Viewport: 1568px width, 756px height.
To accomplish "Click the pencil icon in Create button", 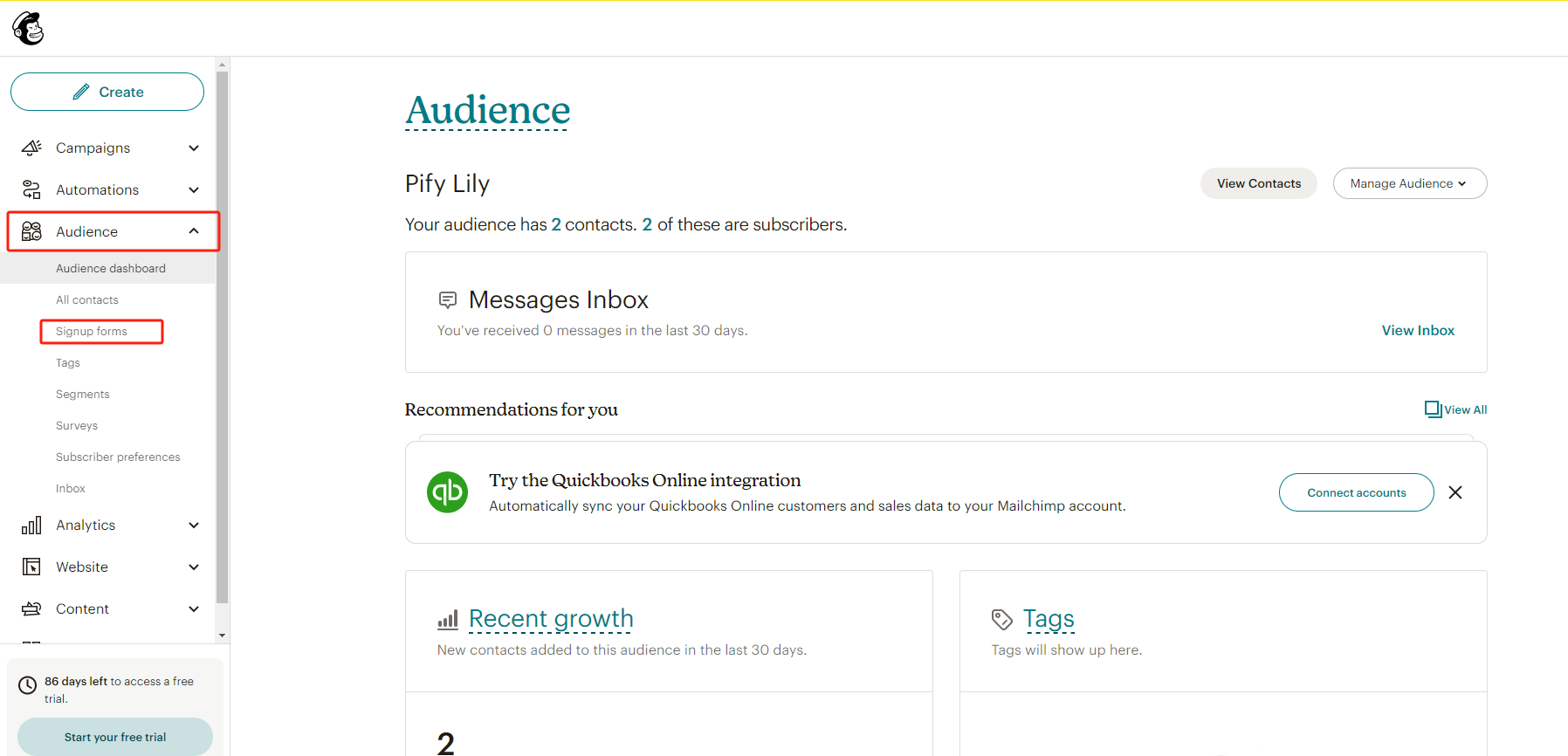I will pyautogui.click(x=81, y=92).
